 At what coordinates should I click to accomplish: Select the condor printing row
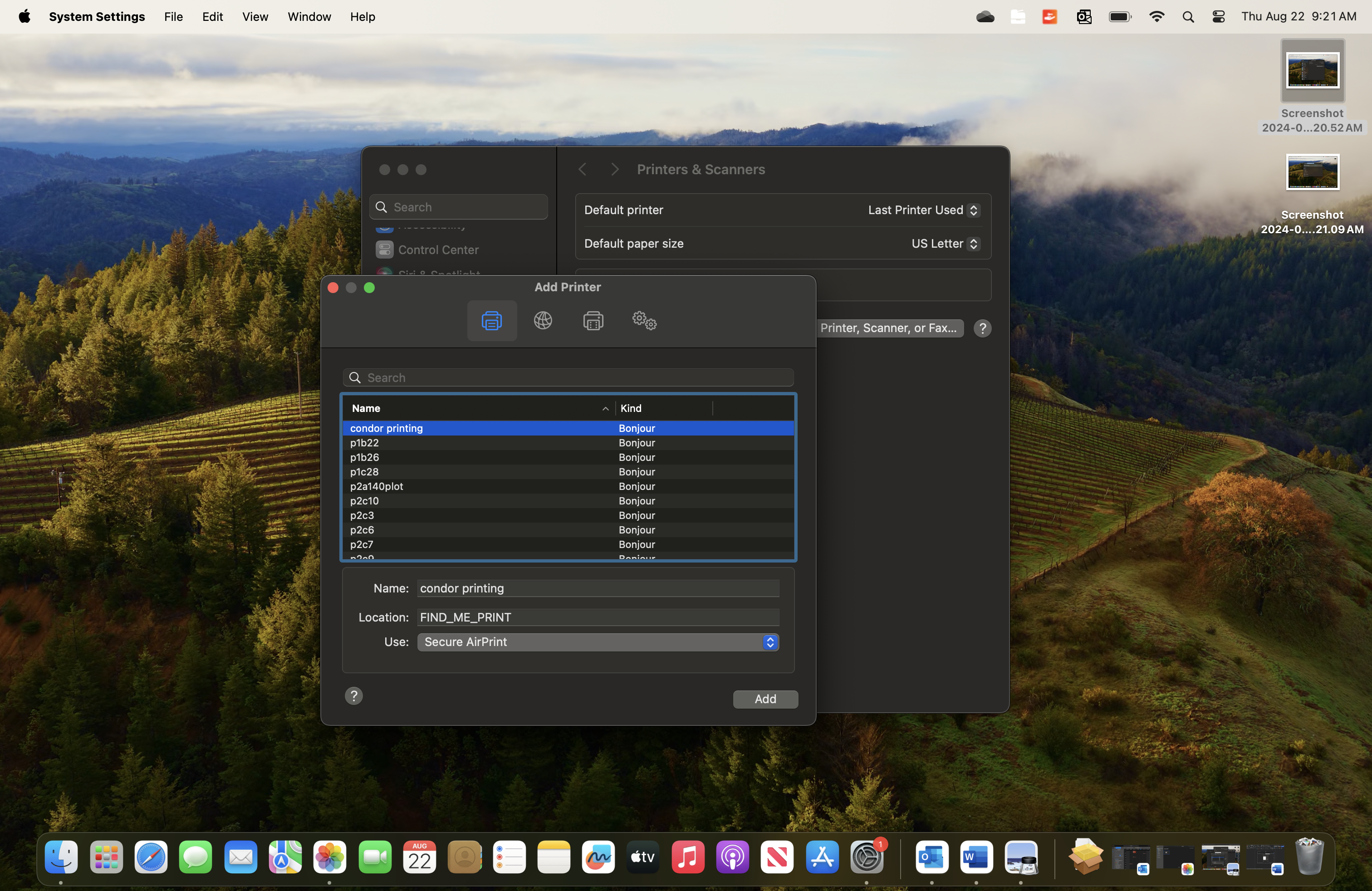[x=568, y=428]
